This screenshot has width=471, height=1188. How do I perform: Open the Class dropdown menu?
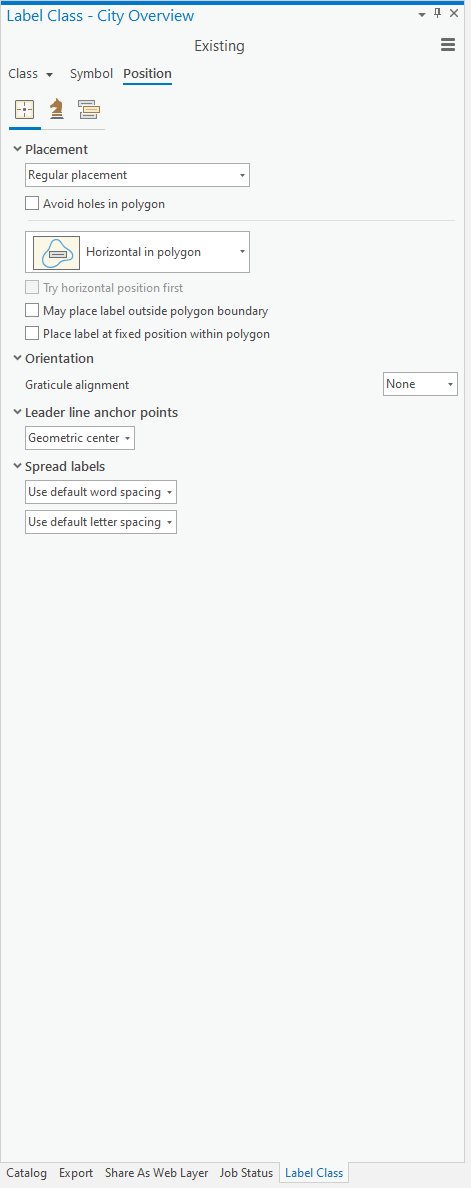point(30,74)
